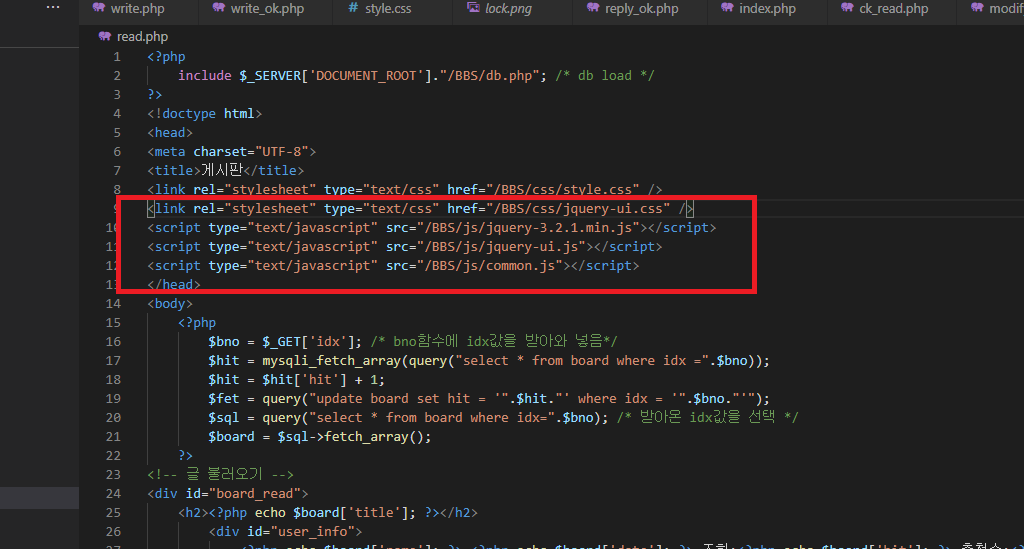This screenshot has width=1024, height=549.
Task: Click the div id user_info line
Action: 285,531
